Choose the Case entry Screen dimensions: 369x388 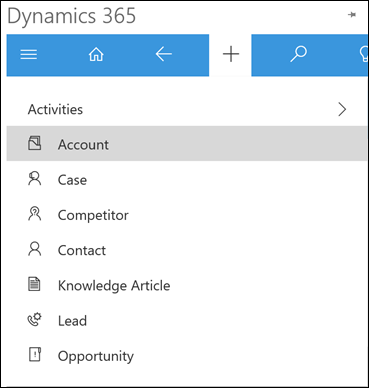pyautogui.click(x=187, y=180)
